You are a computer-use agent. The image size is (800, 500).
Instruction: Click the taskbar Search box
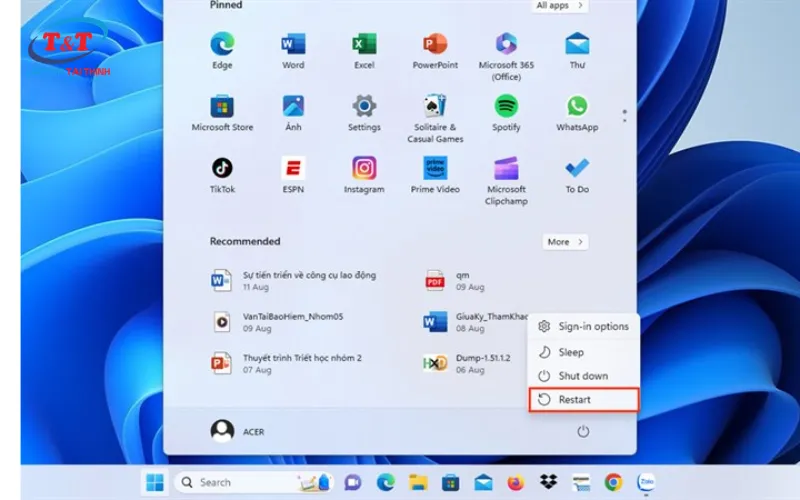pos(254,482)
